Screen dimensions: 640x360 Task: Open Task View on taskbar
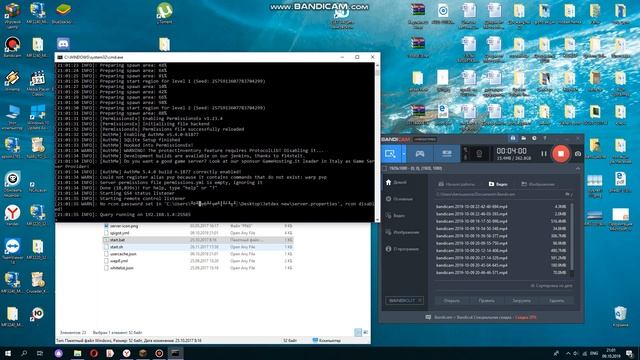[40, 353]
